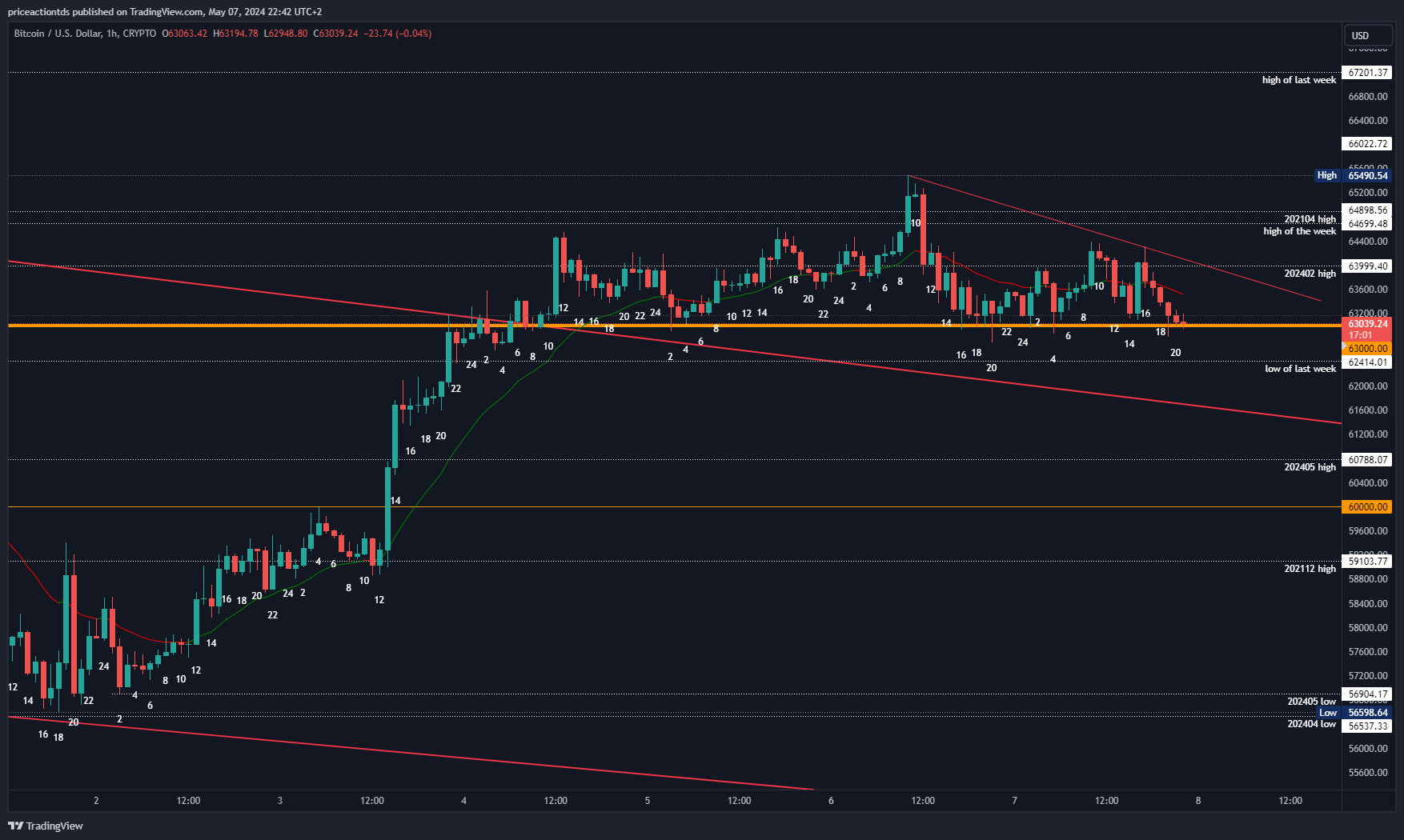This screenshot has width=1404, height=840.
Task: Select the 64699.48 price label
Action: 1367,224
